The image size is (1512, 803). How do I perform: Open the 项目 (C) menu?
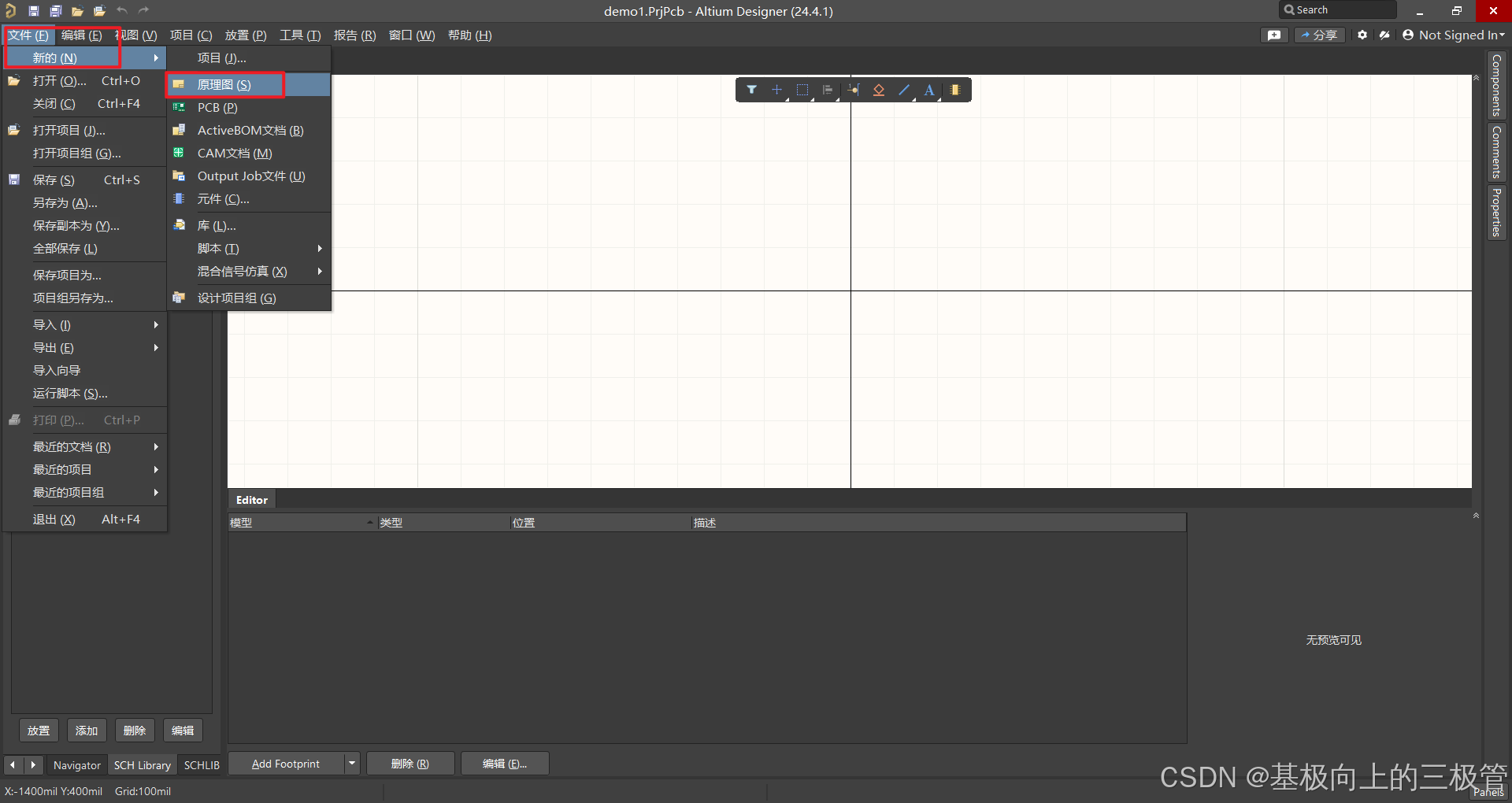tap(191, 35)
